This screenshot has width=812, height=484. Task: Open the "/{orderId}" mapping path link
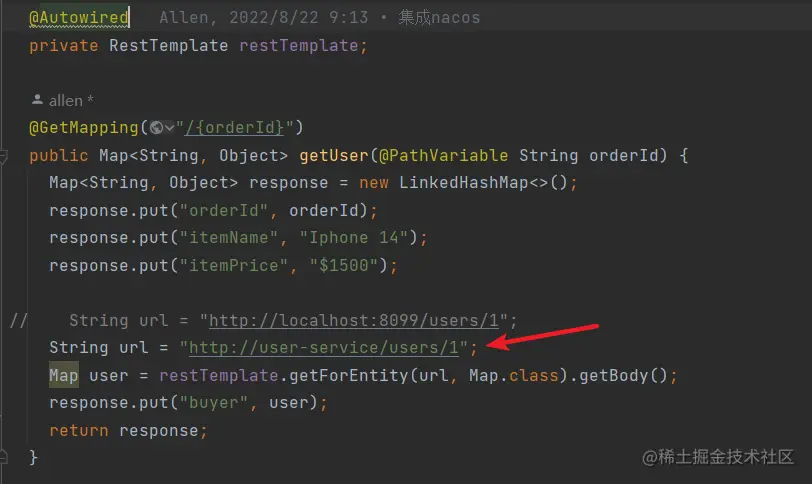[x=235, y=127]
